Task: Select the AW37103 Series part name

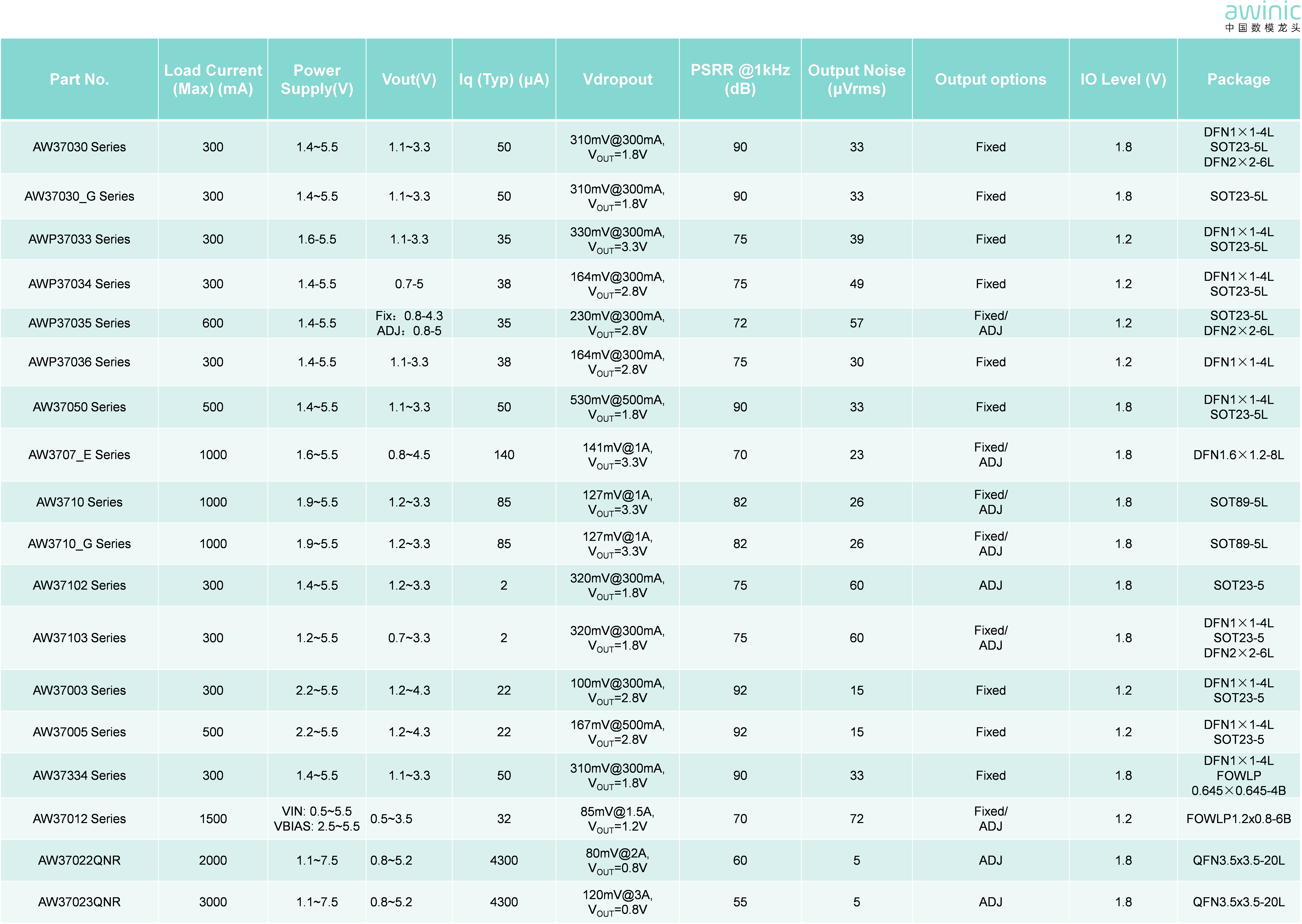Action: pos(79,638)
